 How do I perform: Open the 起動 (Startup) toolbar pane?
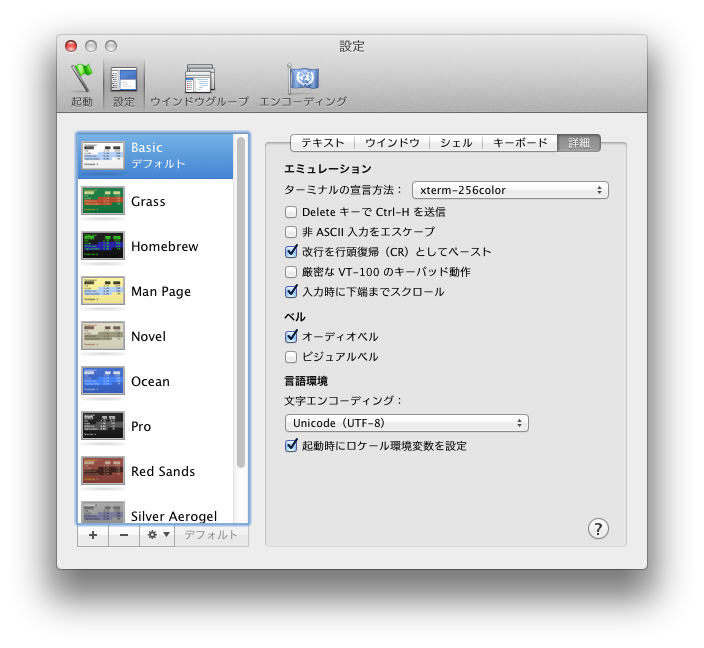click(x=81, y=84)
